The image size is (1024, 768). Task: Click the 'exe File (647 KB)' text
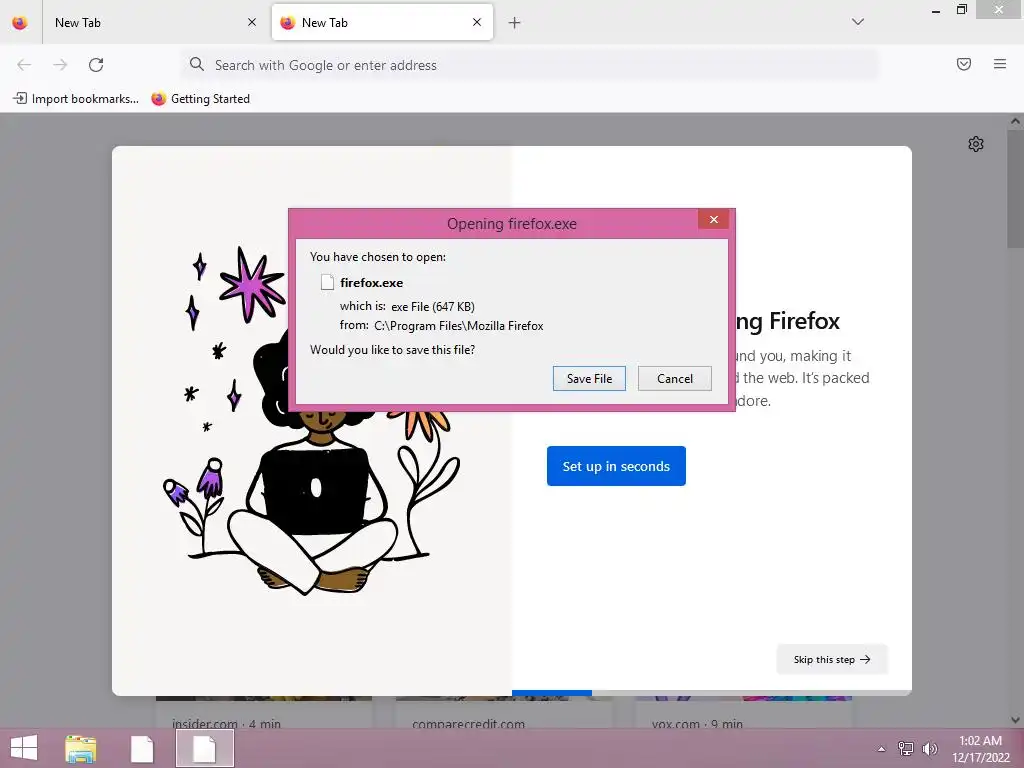433,307
